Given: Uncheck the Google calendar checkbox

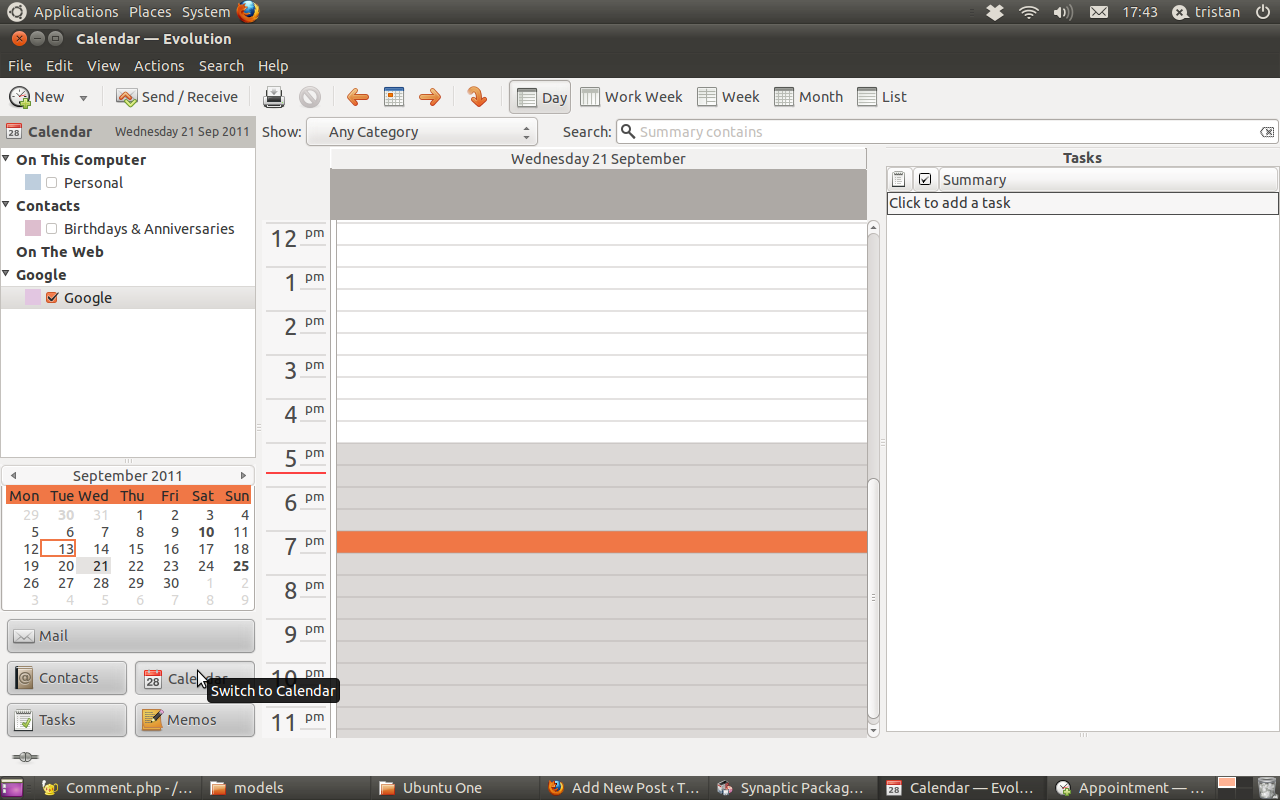Looking at the screenshot, I should (52, 298).
